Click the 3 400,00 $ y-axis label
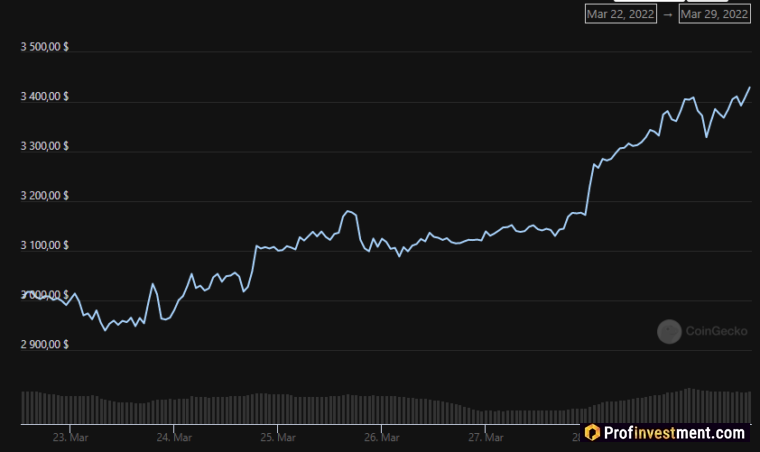The height and width of the screenshot is (452, 760). [x=44, y=96]
